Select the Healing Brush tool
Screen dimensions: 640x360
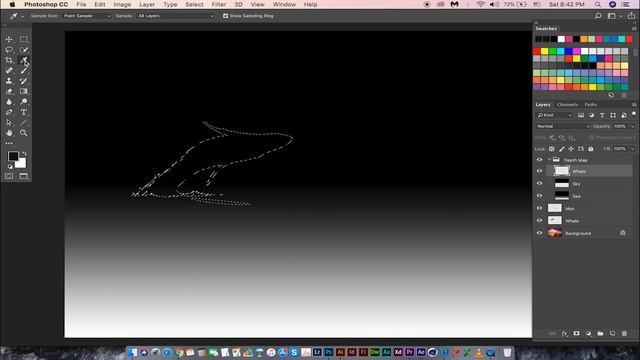tap(9, 71)
